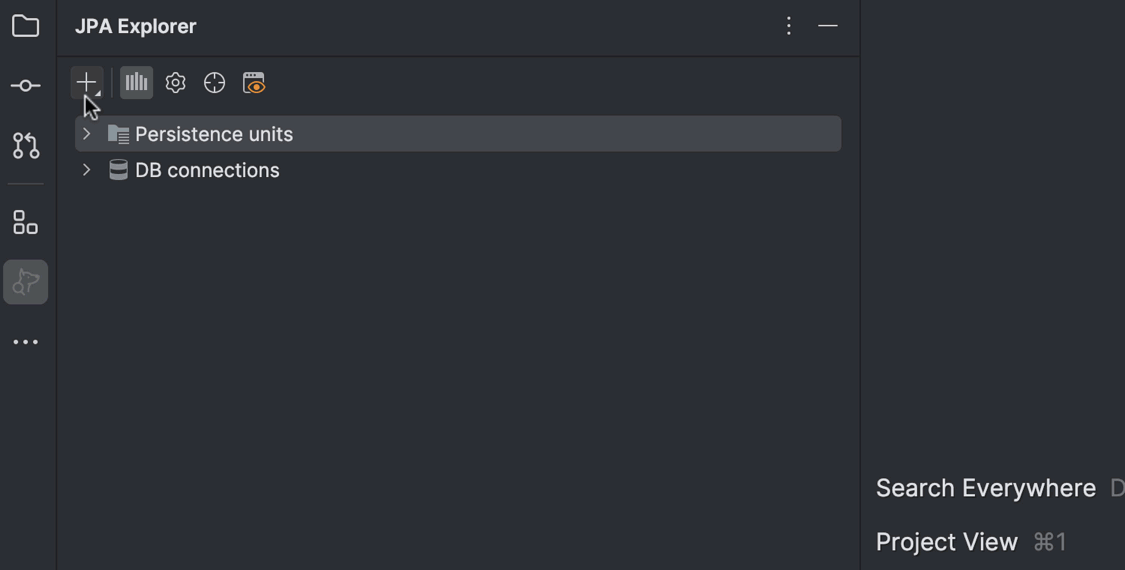Select the Persistence units tree item
1125x570 pixels.
click(x=458, y=134)
